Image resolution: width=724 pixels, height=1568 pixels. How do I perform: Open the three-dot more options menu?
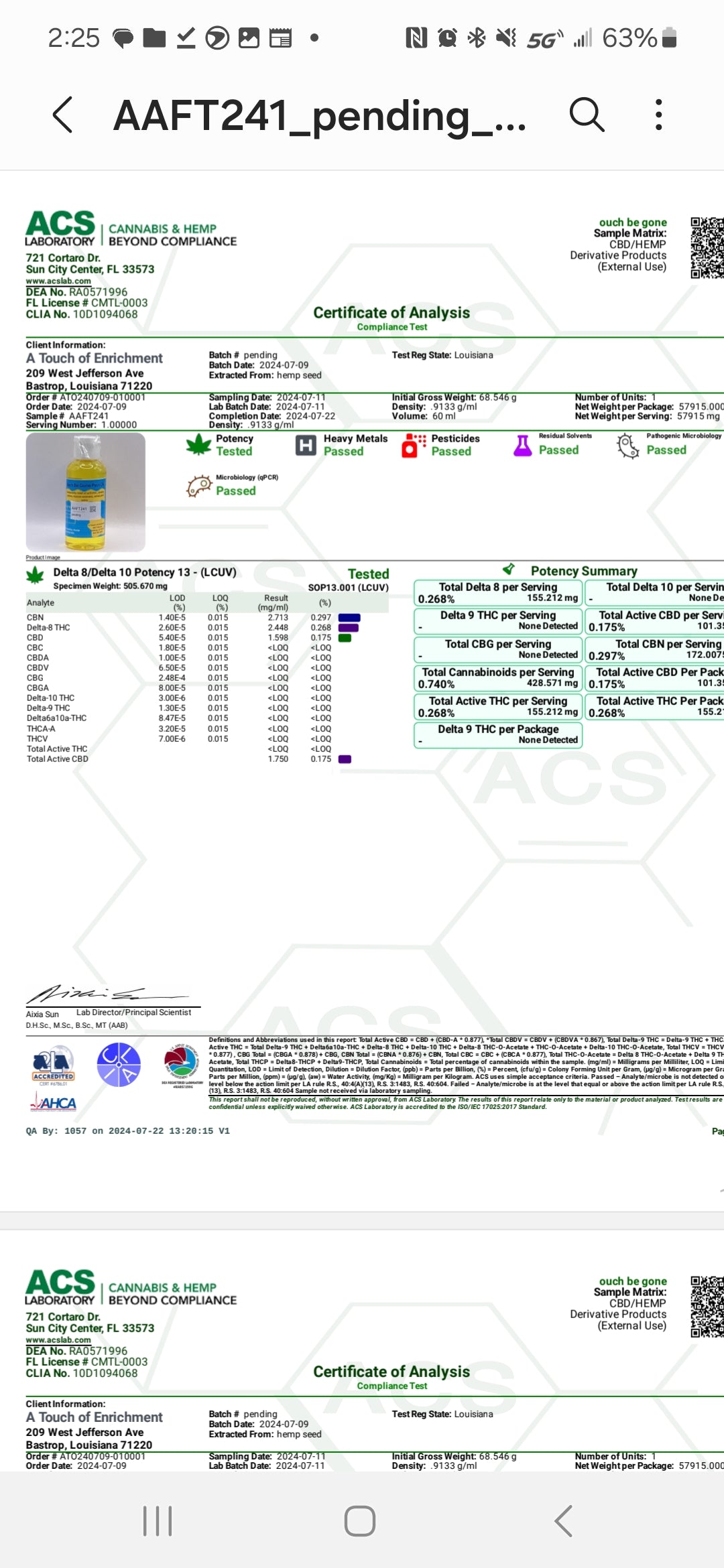659,115
